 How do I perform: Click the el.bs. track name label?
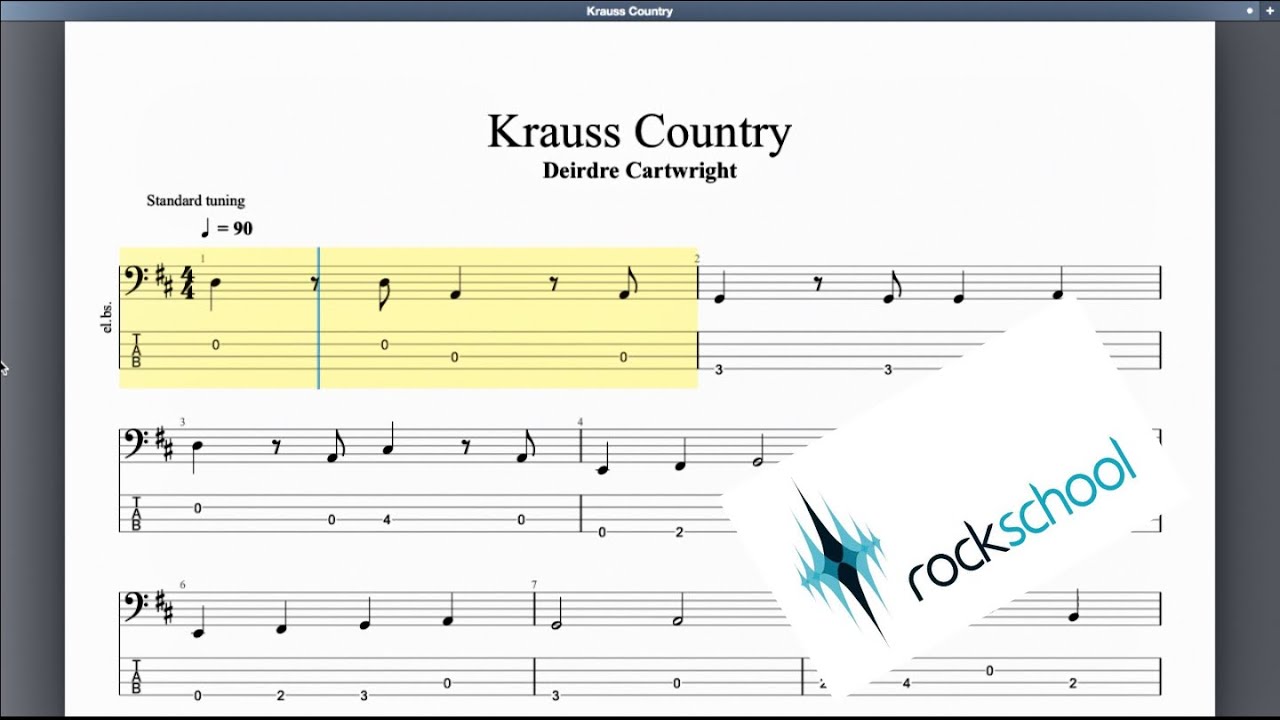[x=108, y=316]
